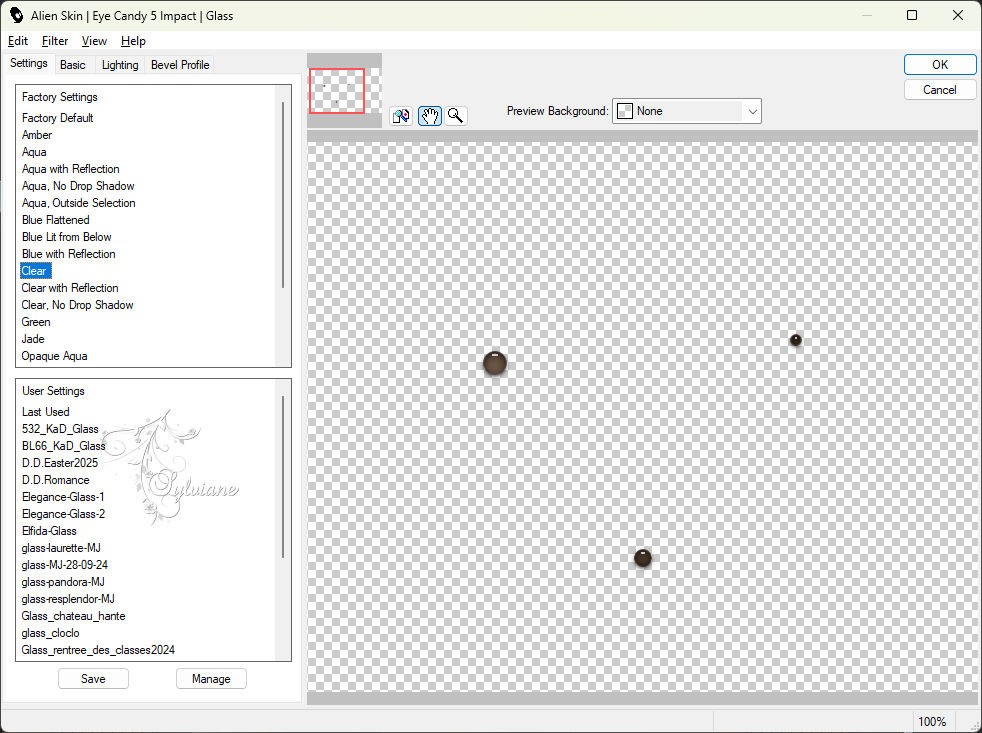Select Clear, No Drop Shadow preset
The width and height of the screenshot is (982, 733).
pyautogui.click(x=77, y=304)
